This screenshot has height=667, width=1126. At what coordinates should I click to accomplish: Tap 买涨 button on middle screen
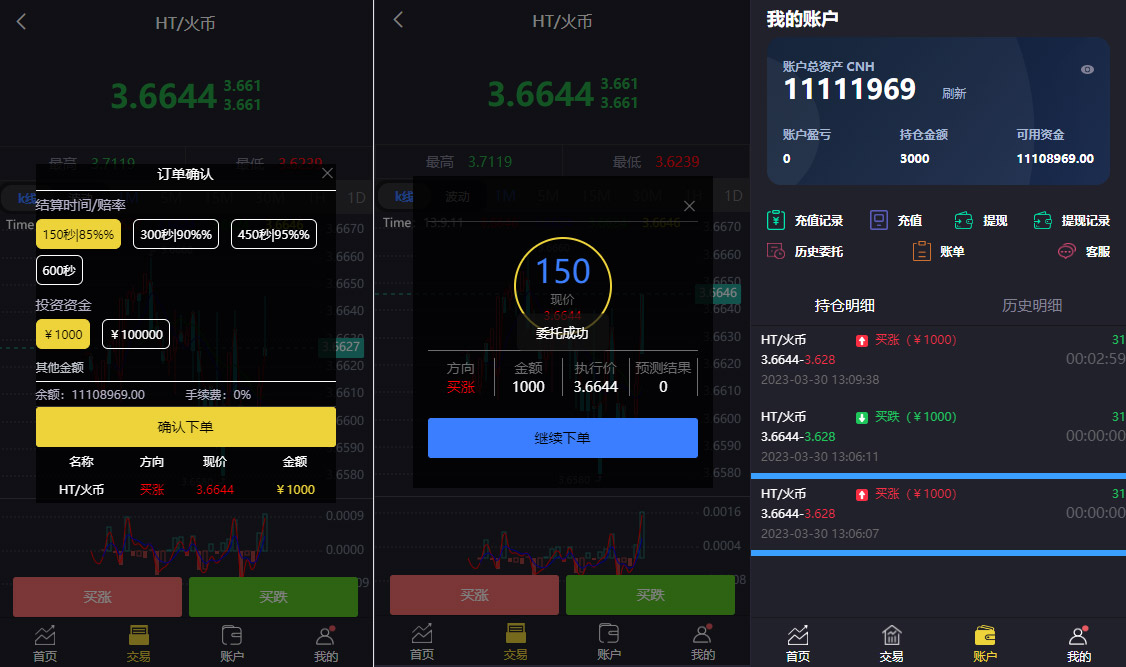pos(474,594)
